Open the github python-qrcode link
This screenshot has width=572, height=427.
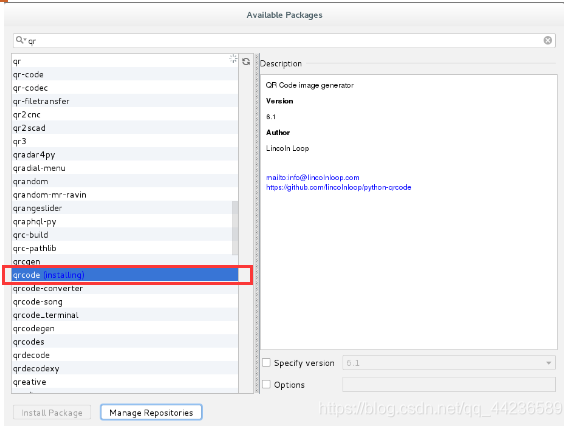339,187
